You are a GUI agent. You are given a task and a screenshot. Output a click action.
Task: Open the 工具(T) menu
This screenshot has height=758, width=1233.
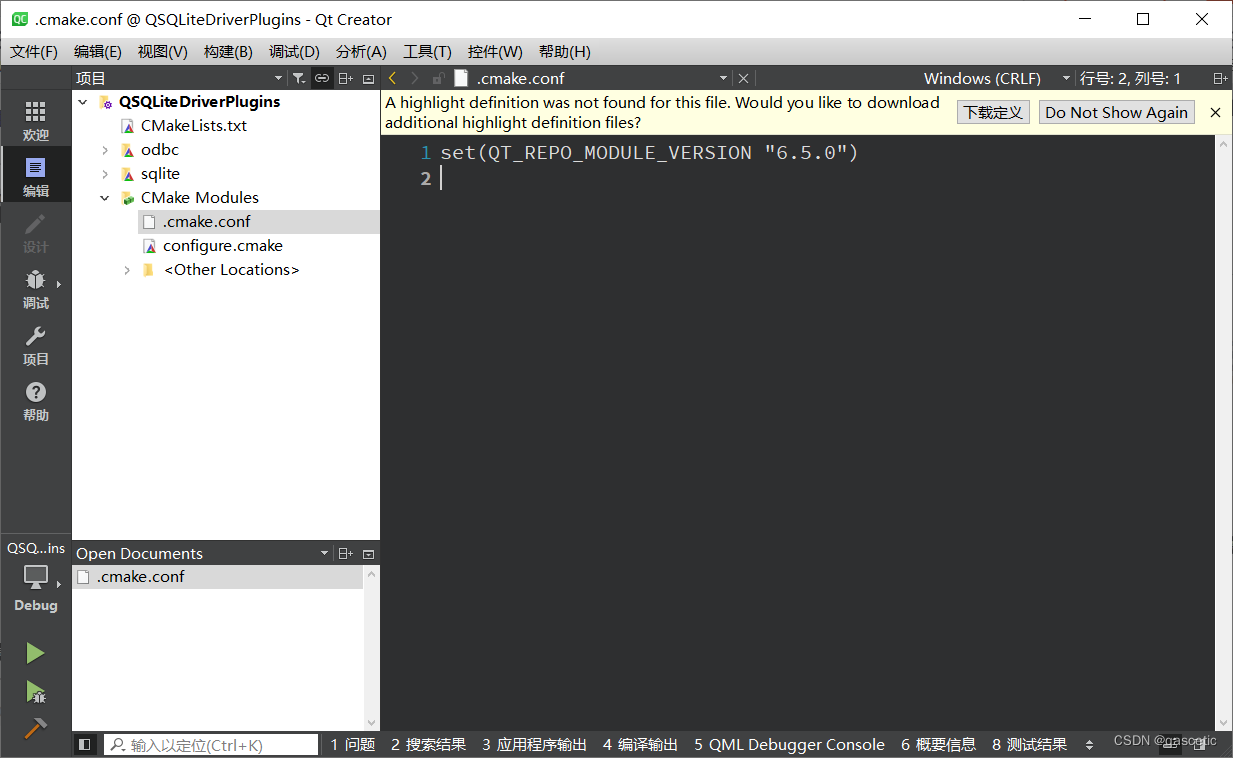[427, 51]
